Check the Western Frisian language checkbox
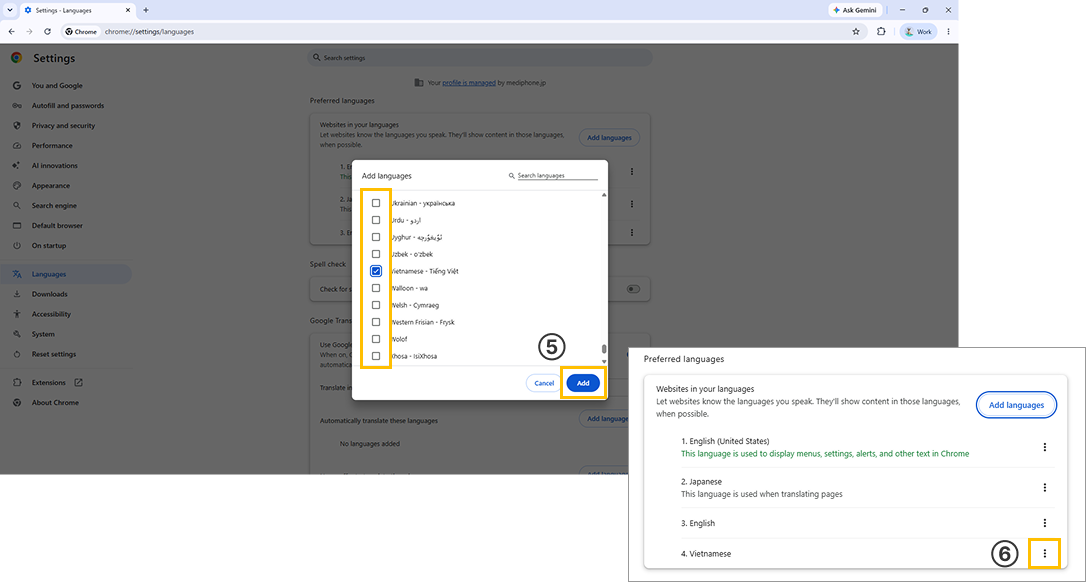The image size is (1086, 582). 376,322
